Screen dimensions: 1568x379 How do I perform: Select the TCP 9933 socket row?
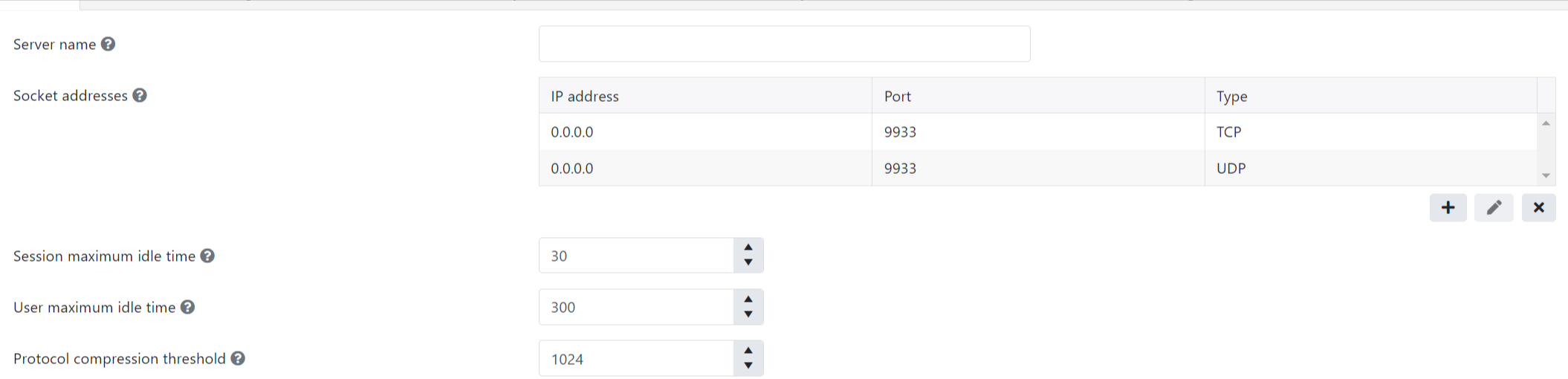(1037, 132)
